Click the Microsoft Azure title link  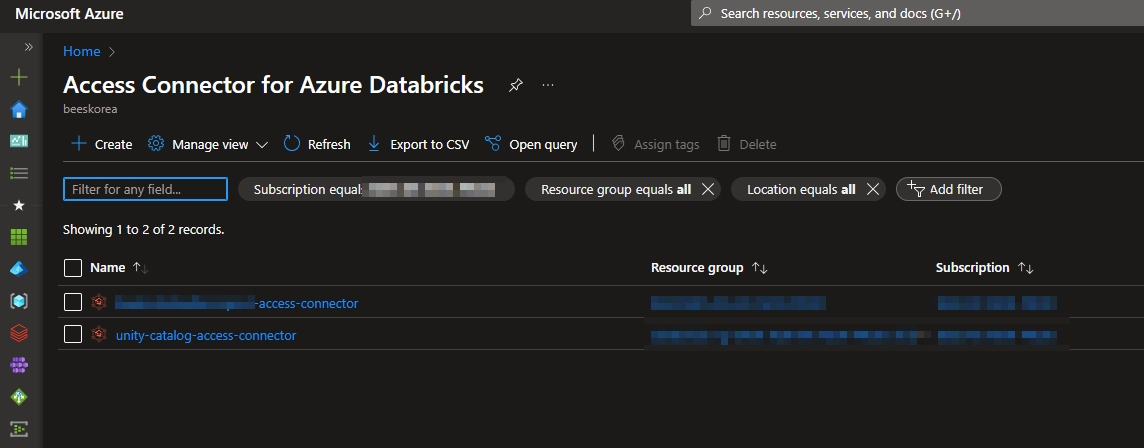point(69,14)
